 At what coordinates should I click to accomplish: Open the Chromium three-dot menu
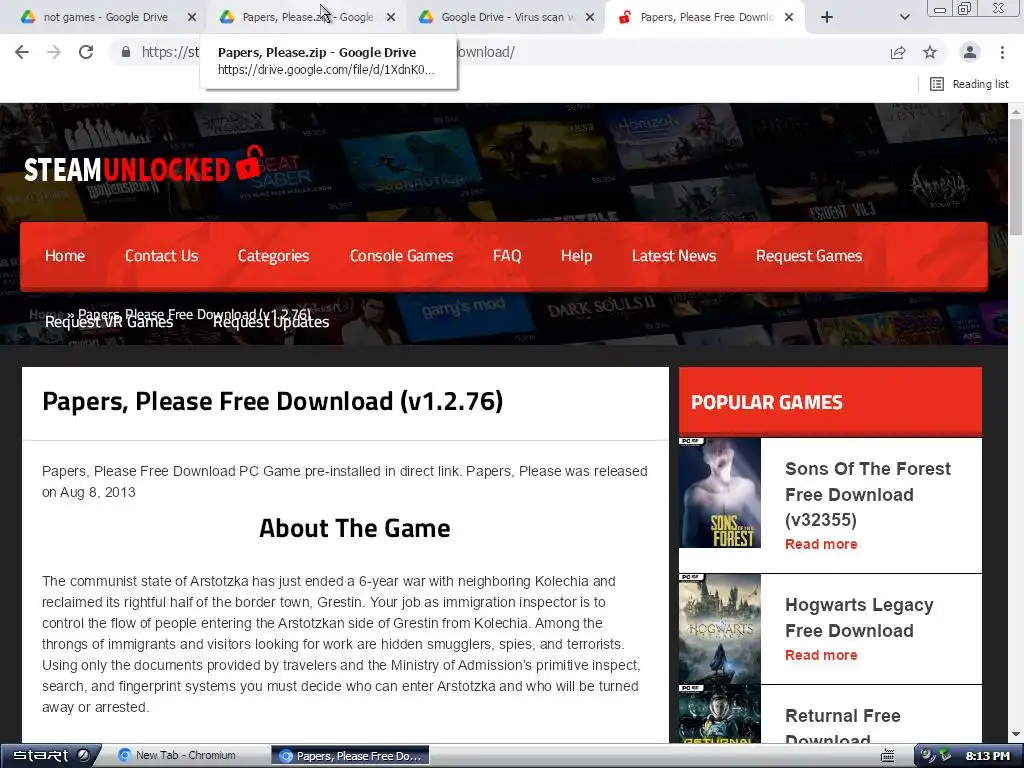click(1002, 52)
